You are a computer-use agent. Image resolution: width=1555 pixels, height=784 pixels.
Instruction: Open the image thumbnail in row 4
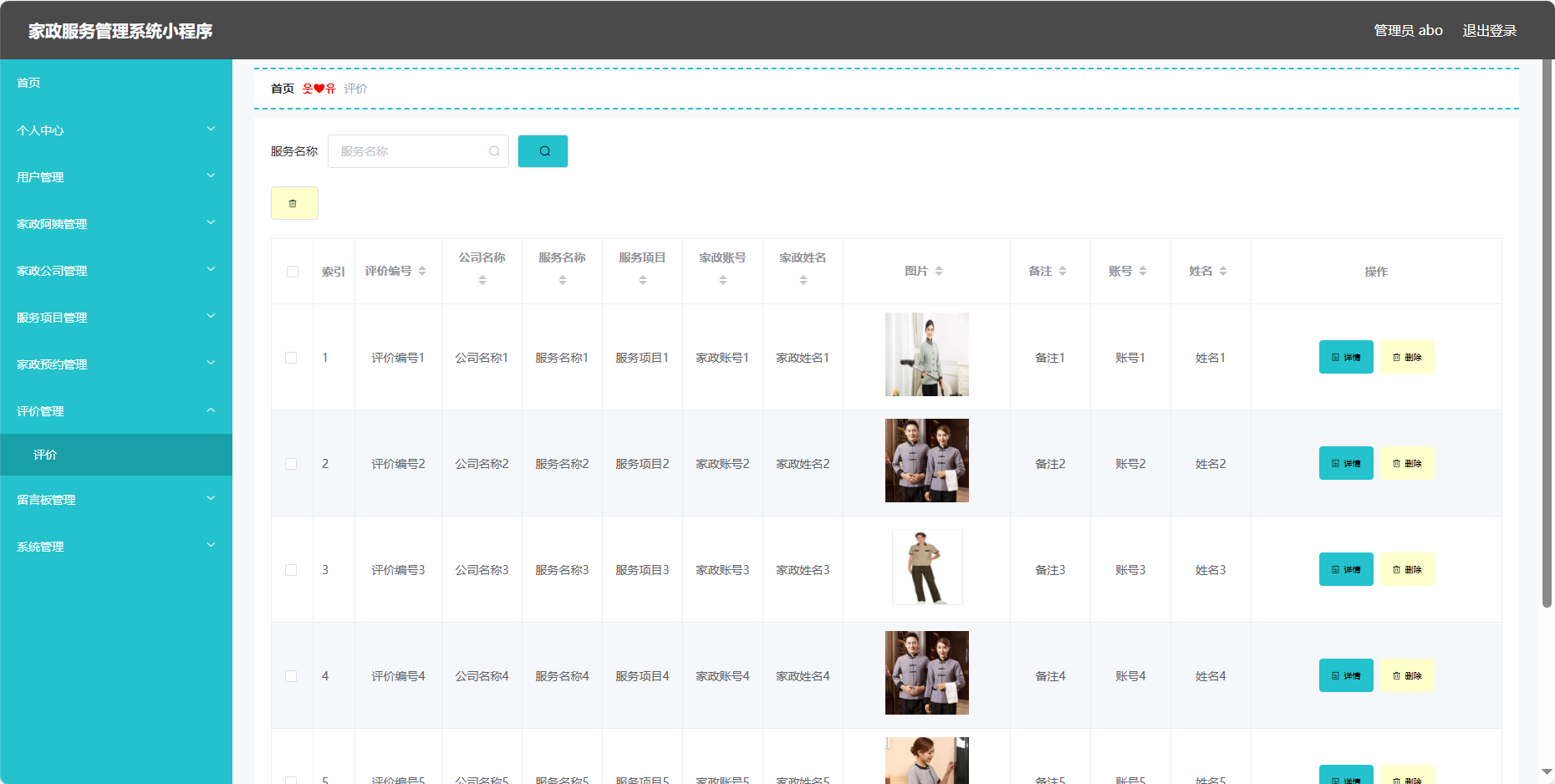point(926,673)
